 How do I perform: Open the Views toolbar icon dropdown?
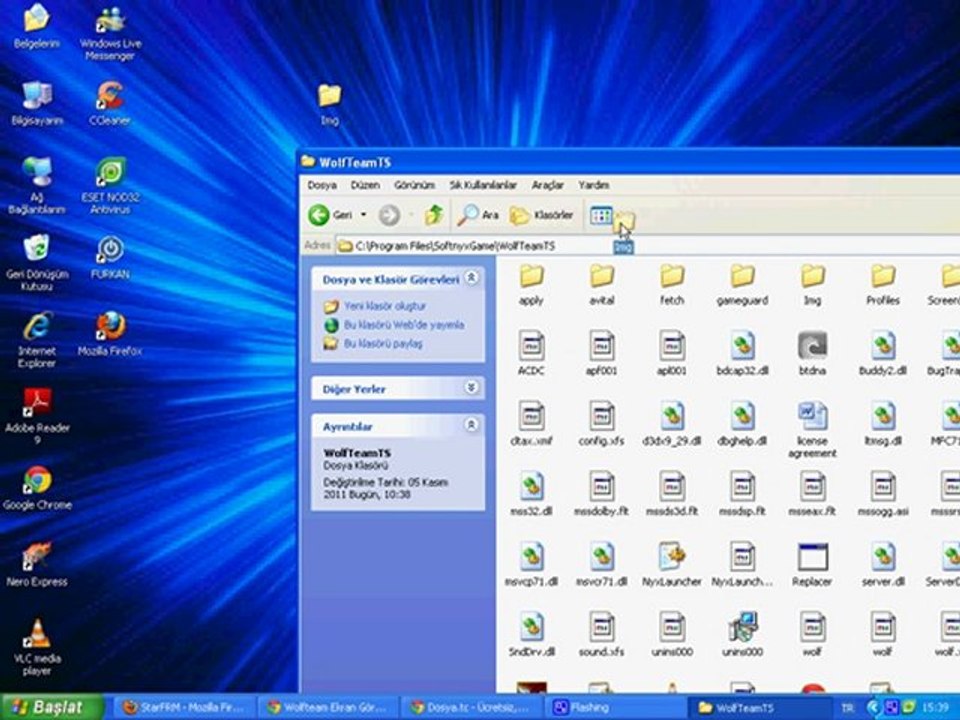pyautogui.click(x=601, y=215)
